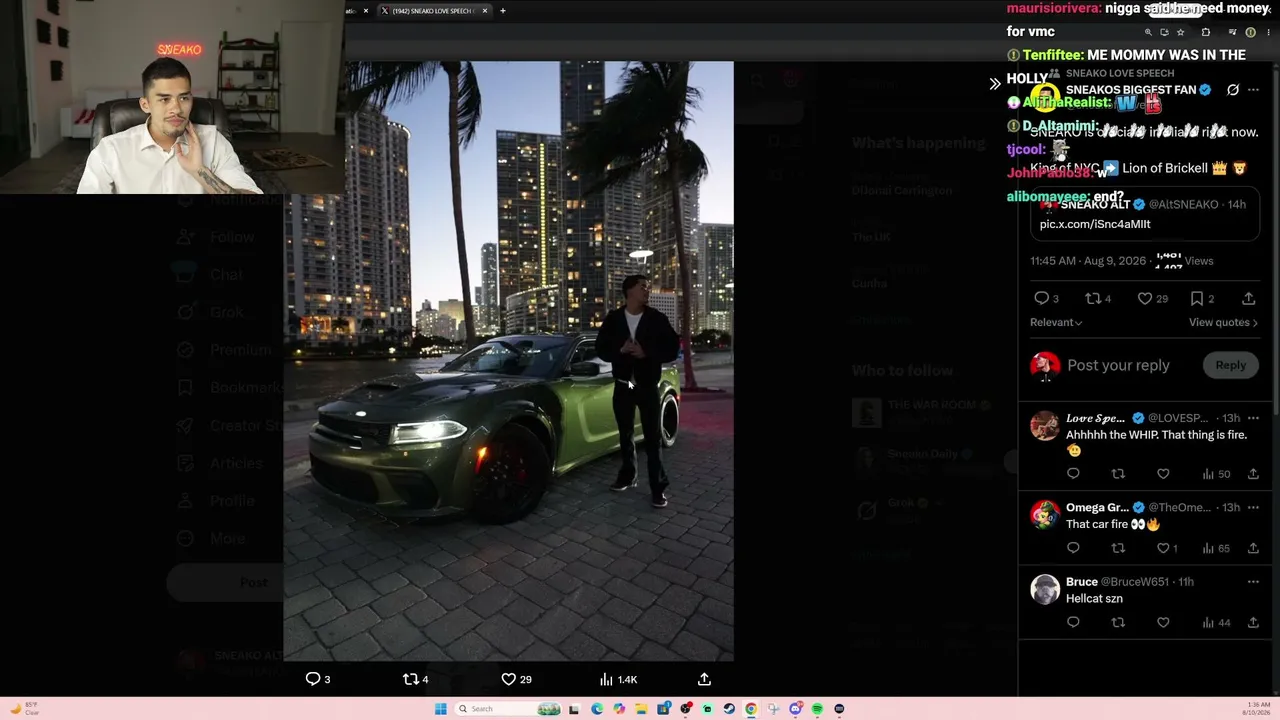Open Bruce's profile via @BruceW651 handle
The width and height of the screenshot is (1280, 720).
point(1135,582)
